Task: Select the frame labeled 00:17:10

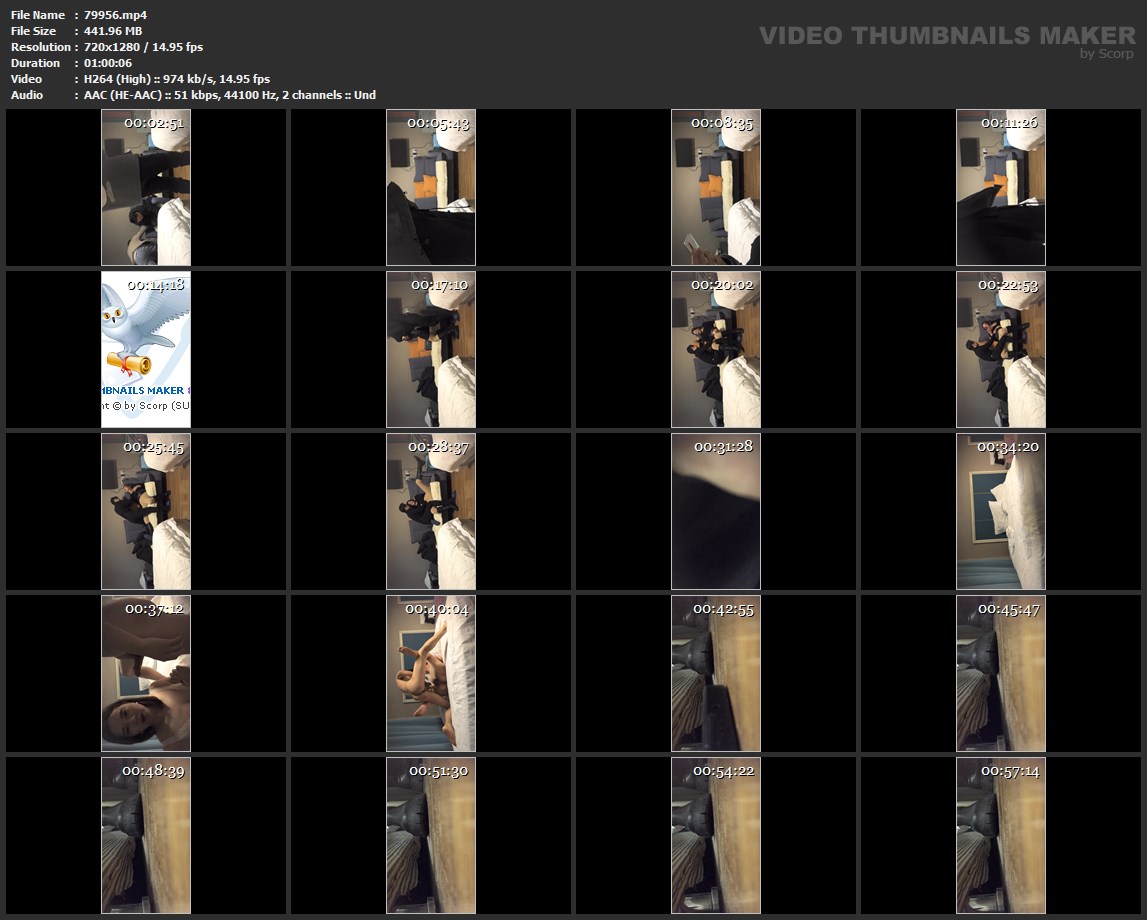Action: (x=431, y=349)
